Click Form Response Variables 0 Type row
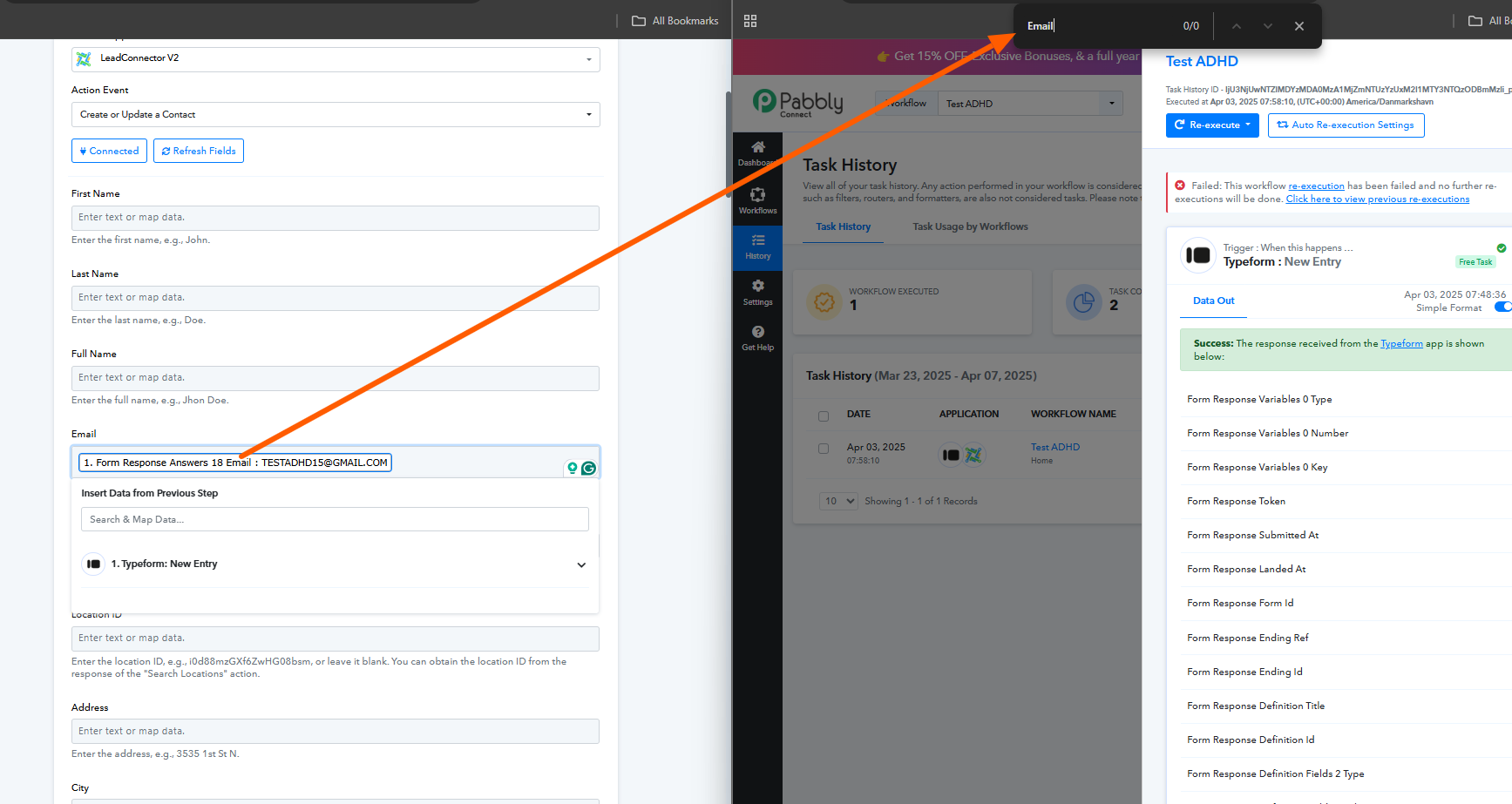The height and width of the screenshot is (804, 1512). point(1348,400)
